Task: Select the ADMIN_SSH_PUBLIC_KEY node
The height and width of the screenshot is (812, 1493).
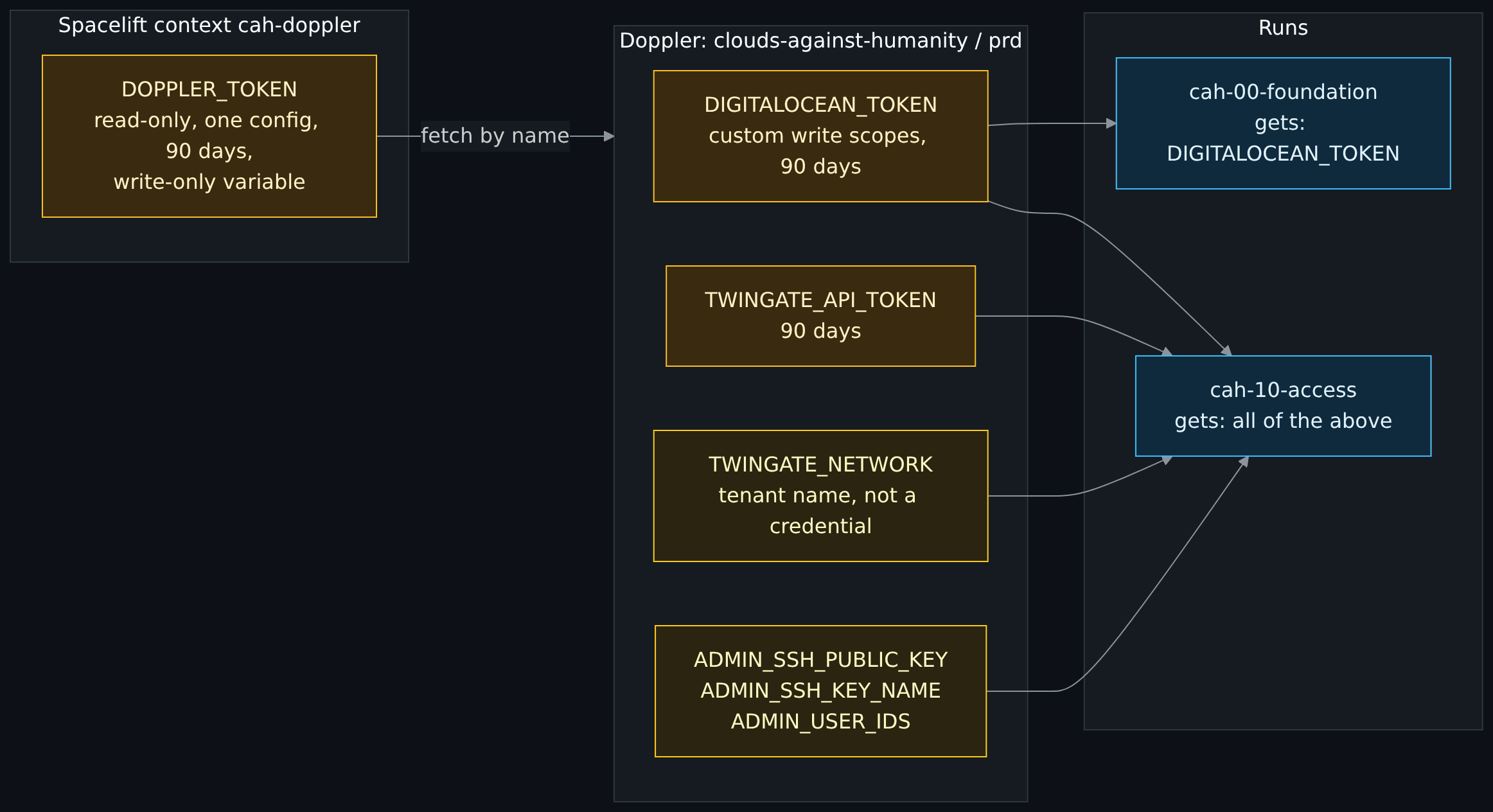Action: pyautogui.click(x=820, y=691)
